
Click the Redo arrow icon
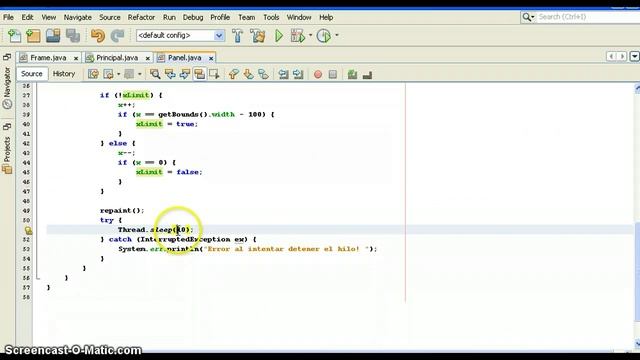[x=118, y=36]
